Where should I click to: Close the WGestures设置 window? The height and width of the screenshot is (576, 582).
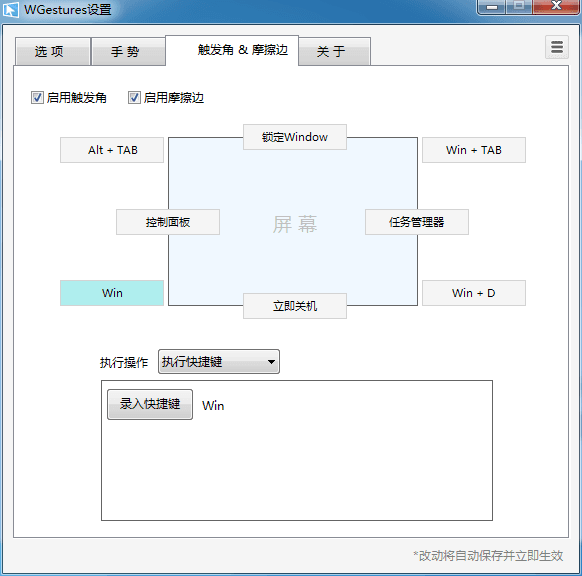point(556,6)
